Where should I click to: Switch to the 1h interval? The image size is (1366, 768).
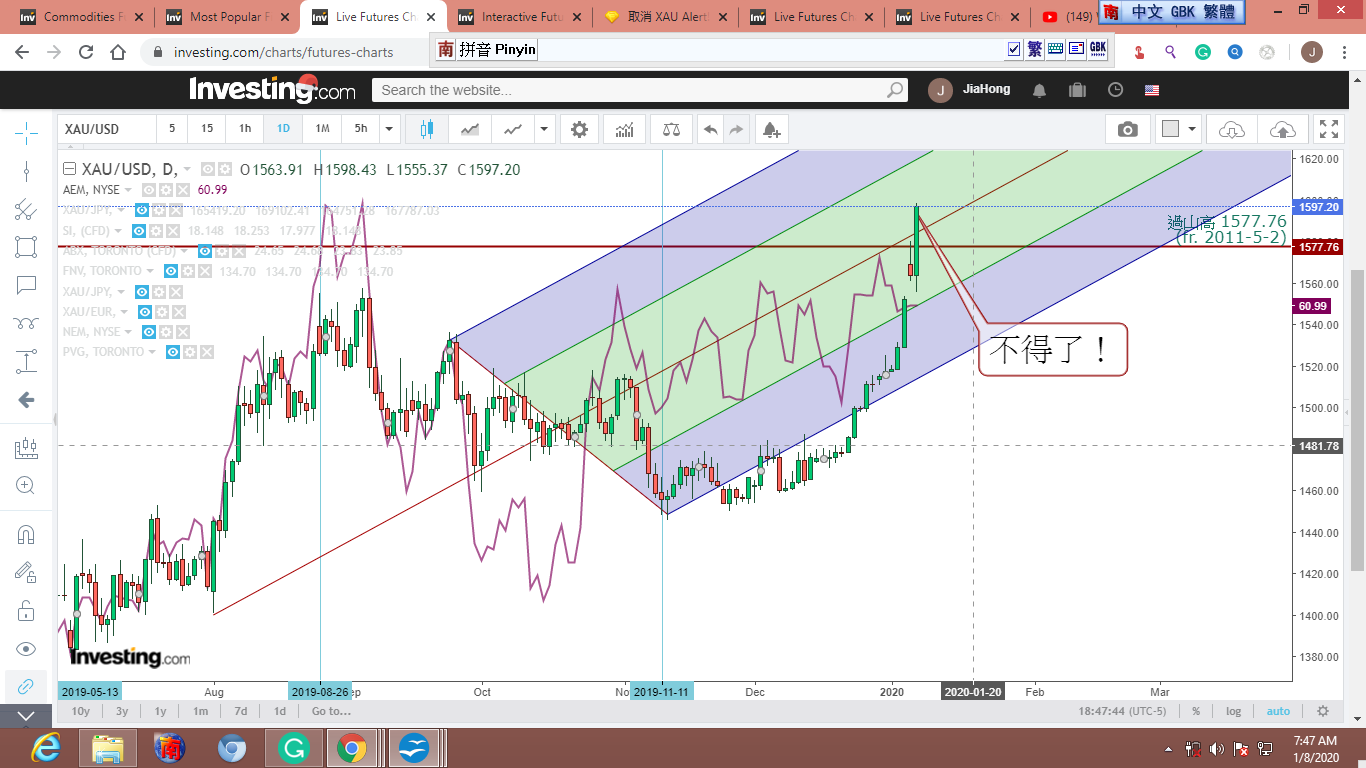point(245,129)
